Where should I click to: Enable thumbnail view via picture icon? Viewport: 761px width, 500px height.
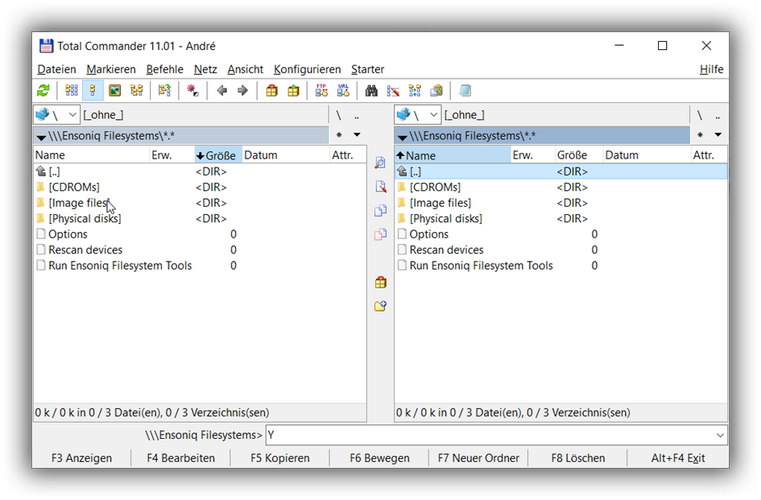115,91
